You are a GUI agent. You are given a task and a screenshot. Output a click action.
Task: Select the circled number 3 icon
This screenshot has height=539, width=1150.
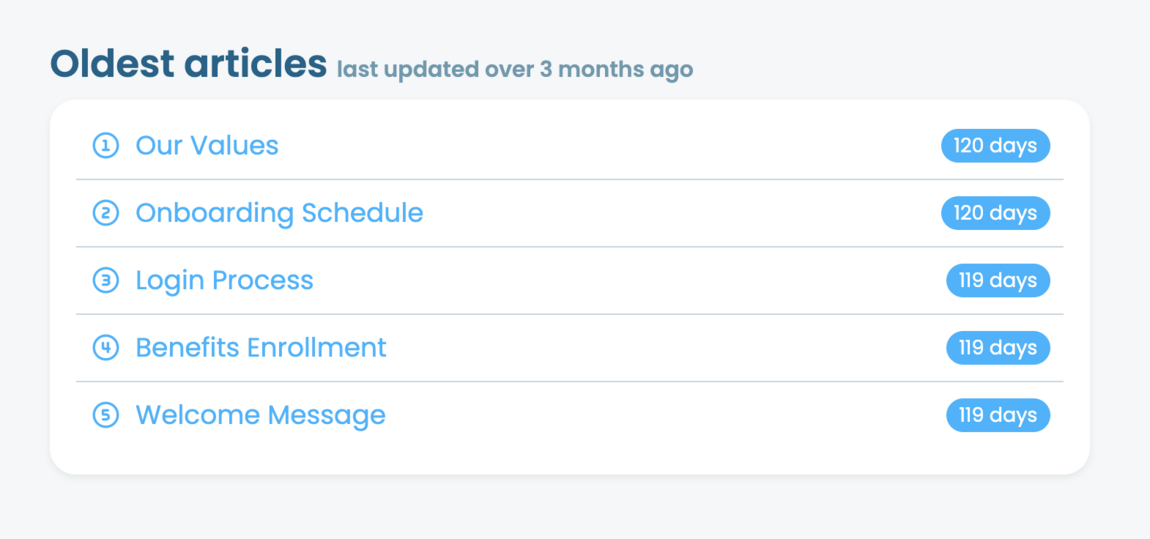(x=105, y=281)
